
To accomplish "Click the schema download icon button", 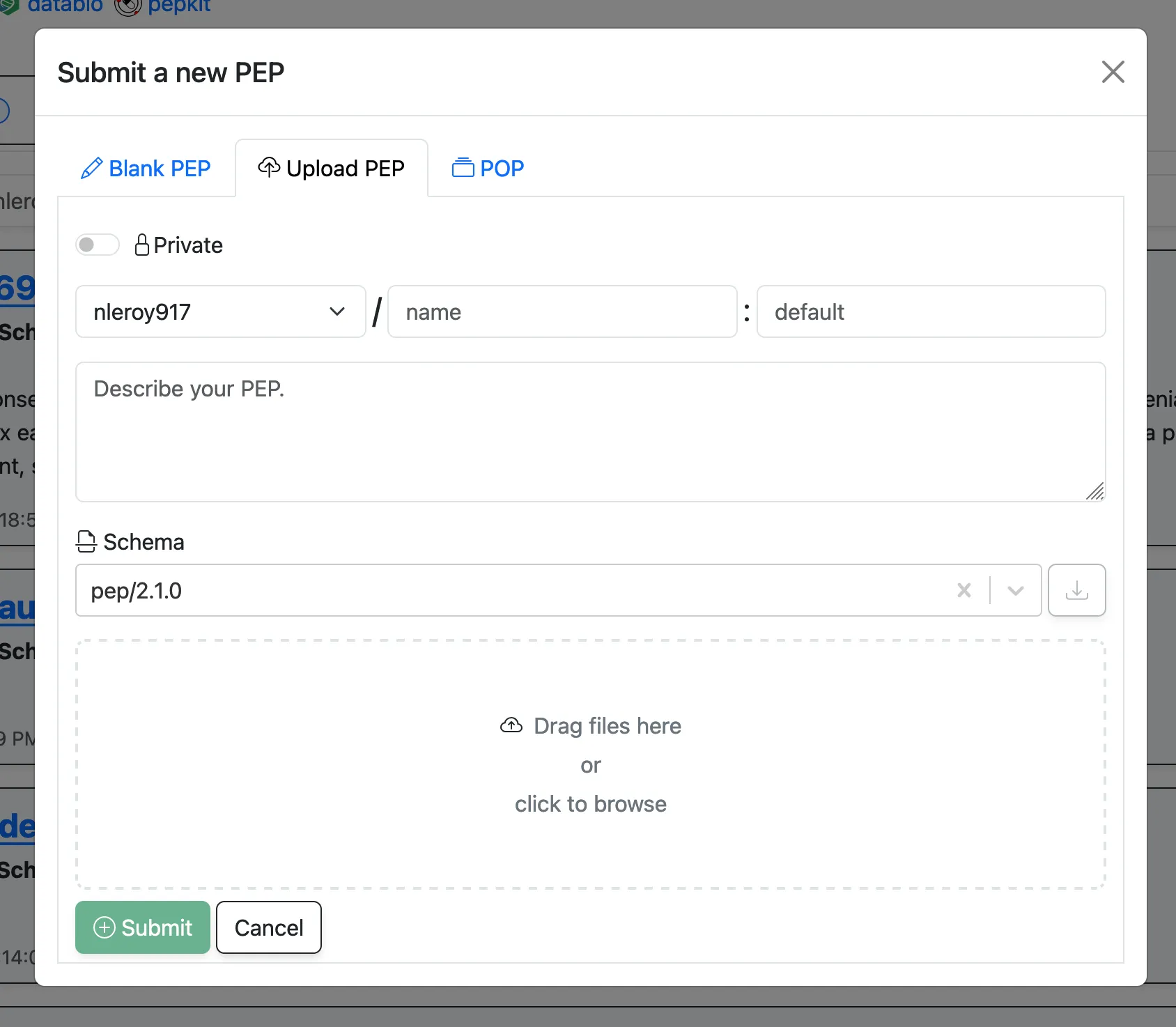I will coord(1076,590).
